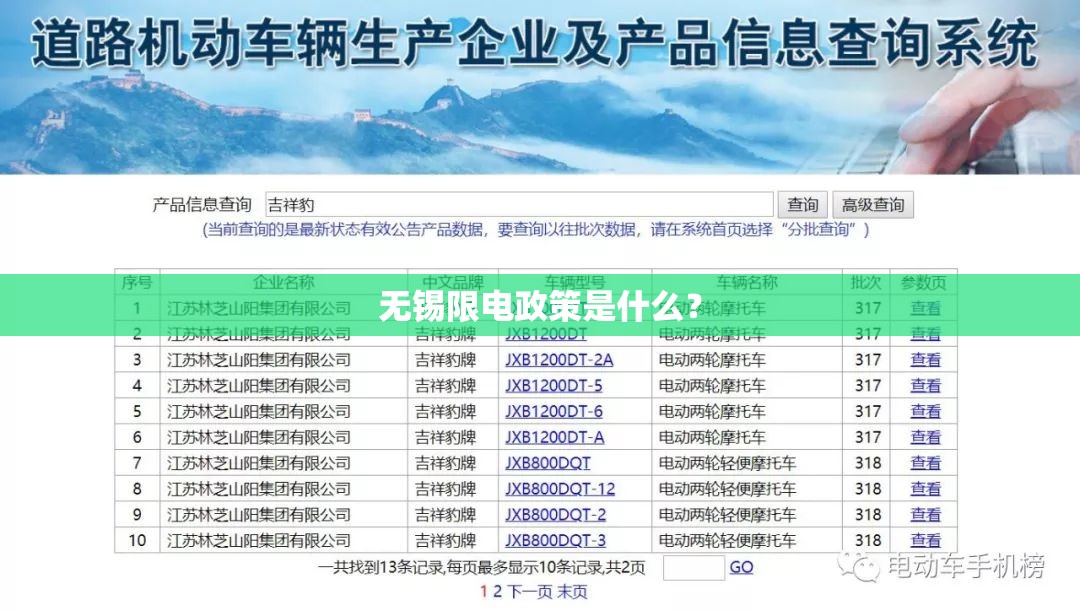Click the blue 分批查询 notice text
This screenshot has width=1080, height=611.
[x=536, y=229]
